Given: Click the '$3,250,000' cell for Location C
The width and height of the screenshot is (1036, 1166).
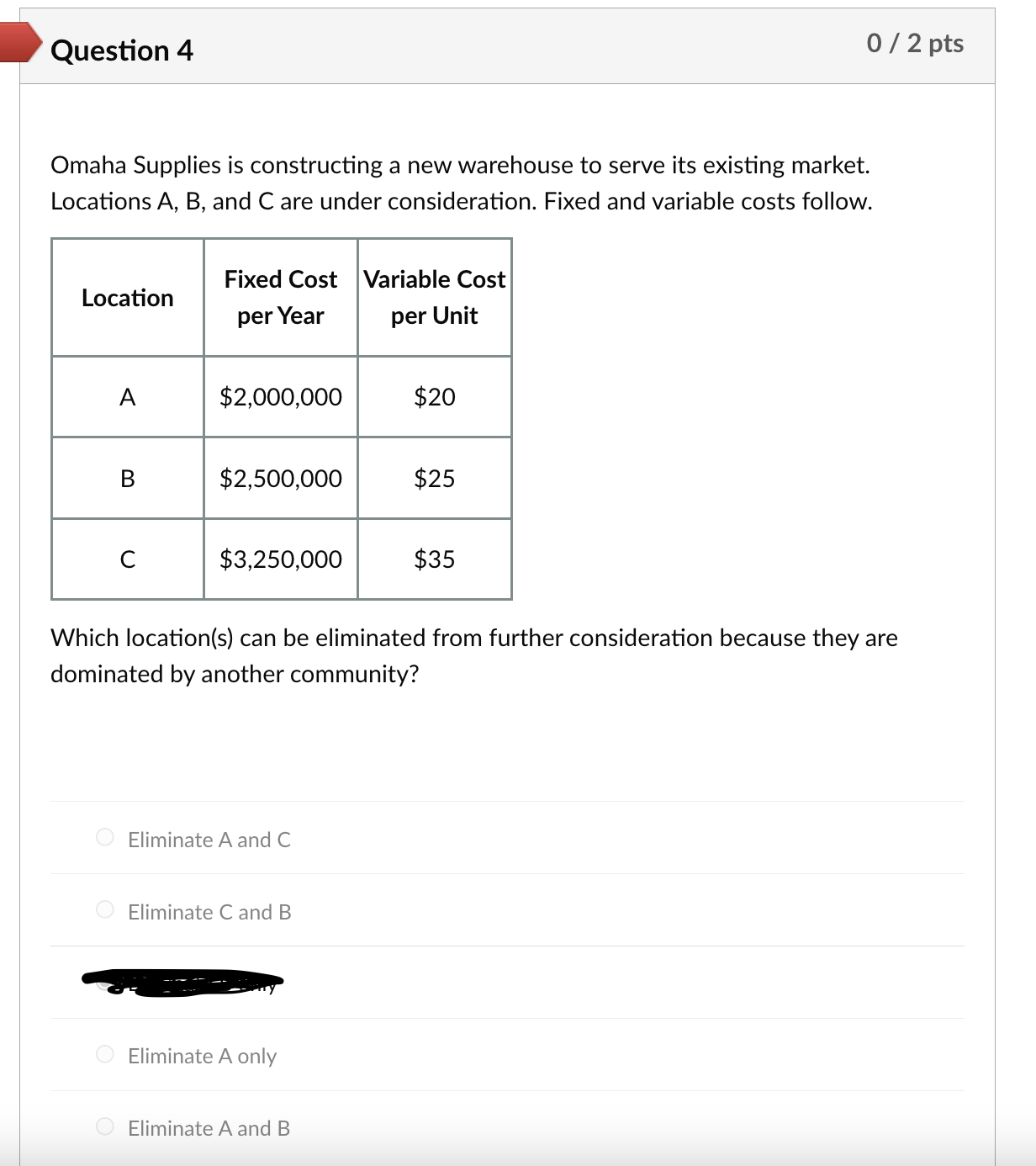Looking at the screenshot, I should point(280,559).
